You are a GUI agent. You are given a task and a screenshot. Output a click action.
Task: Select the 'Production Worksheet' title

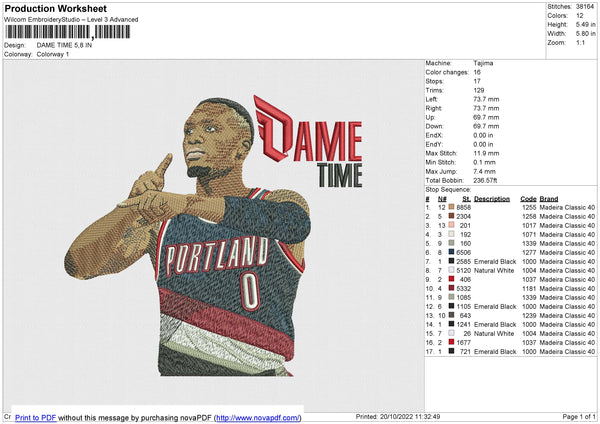click(55, 8)
